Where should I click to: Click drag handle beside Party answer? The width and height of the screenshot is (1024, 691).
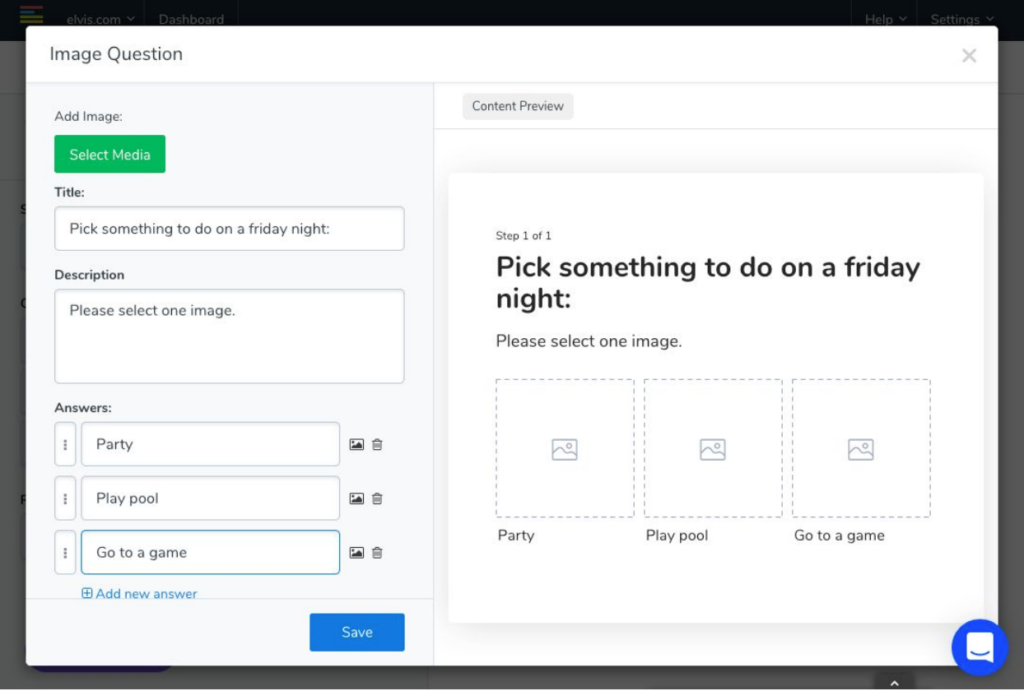(65, 445)
